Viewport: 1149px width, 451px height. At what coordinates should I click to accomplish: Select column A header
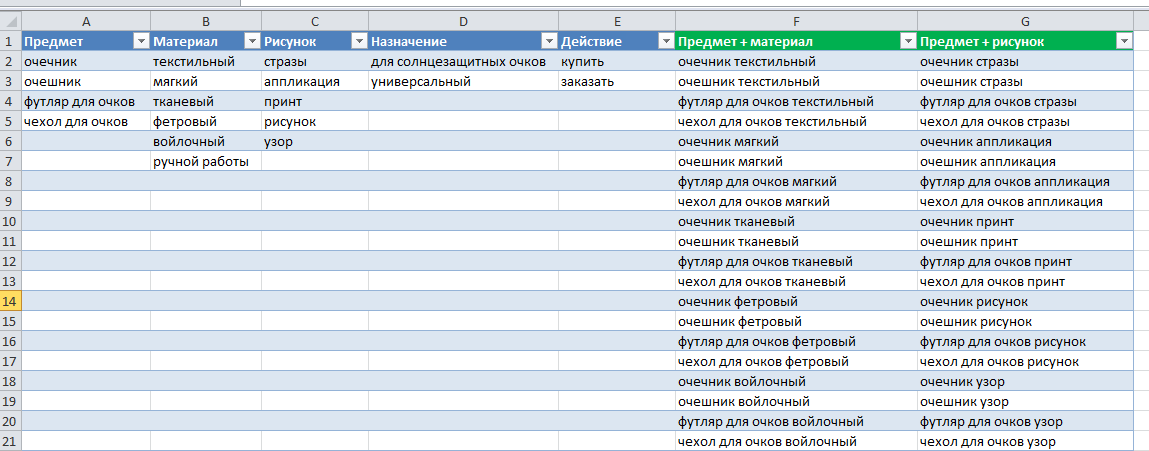pos(86,21)
